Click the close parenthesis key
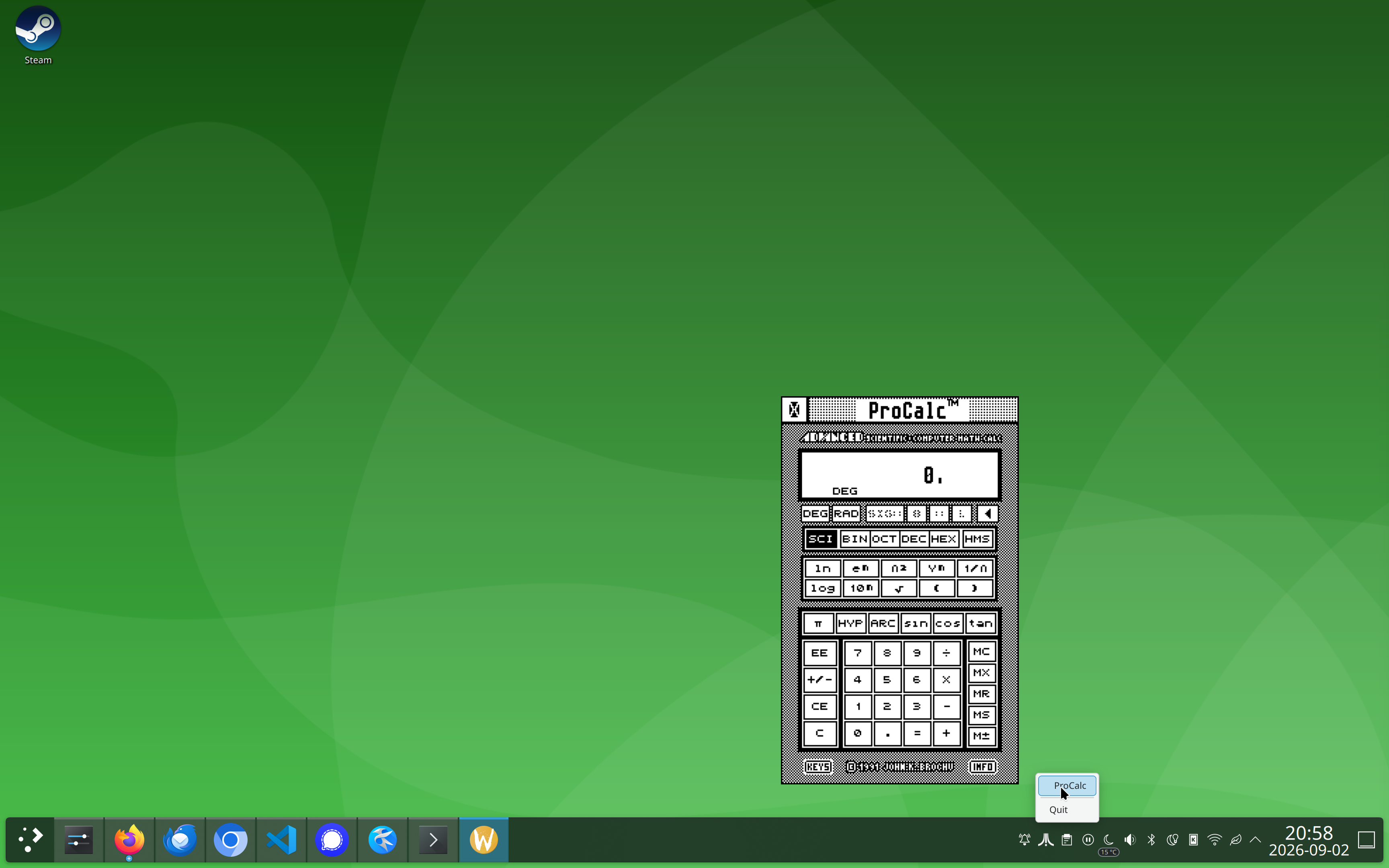1389x868 pixels. (975, 588)
